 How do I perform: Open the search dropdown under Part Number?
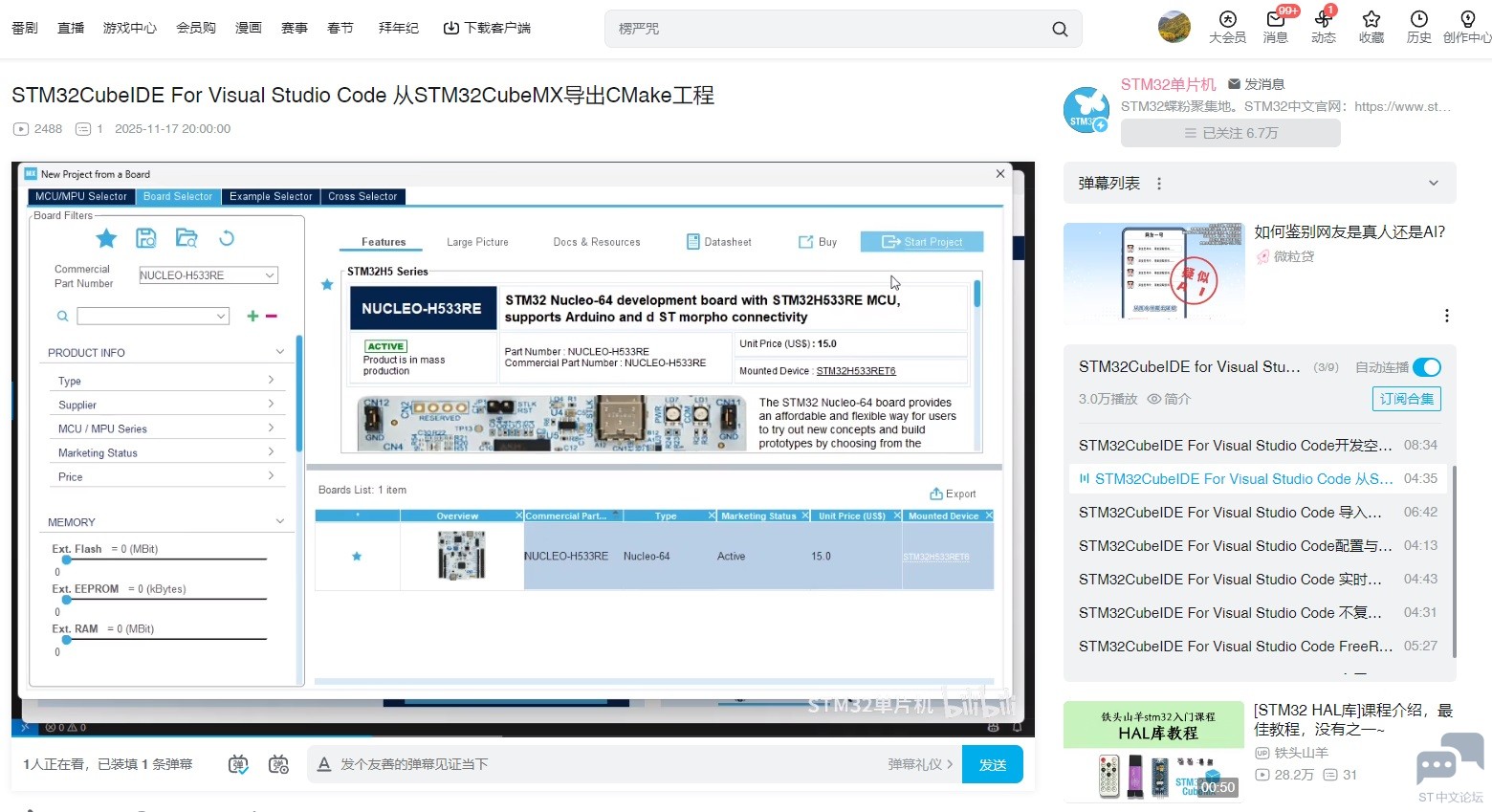coord(153,316)
